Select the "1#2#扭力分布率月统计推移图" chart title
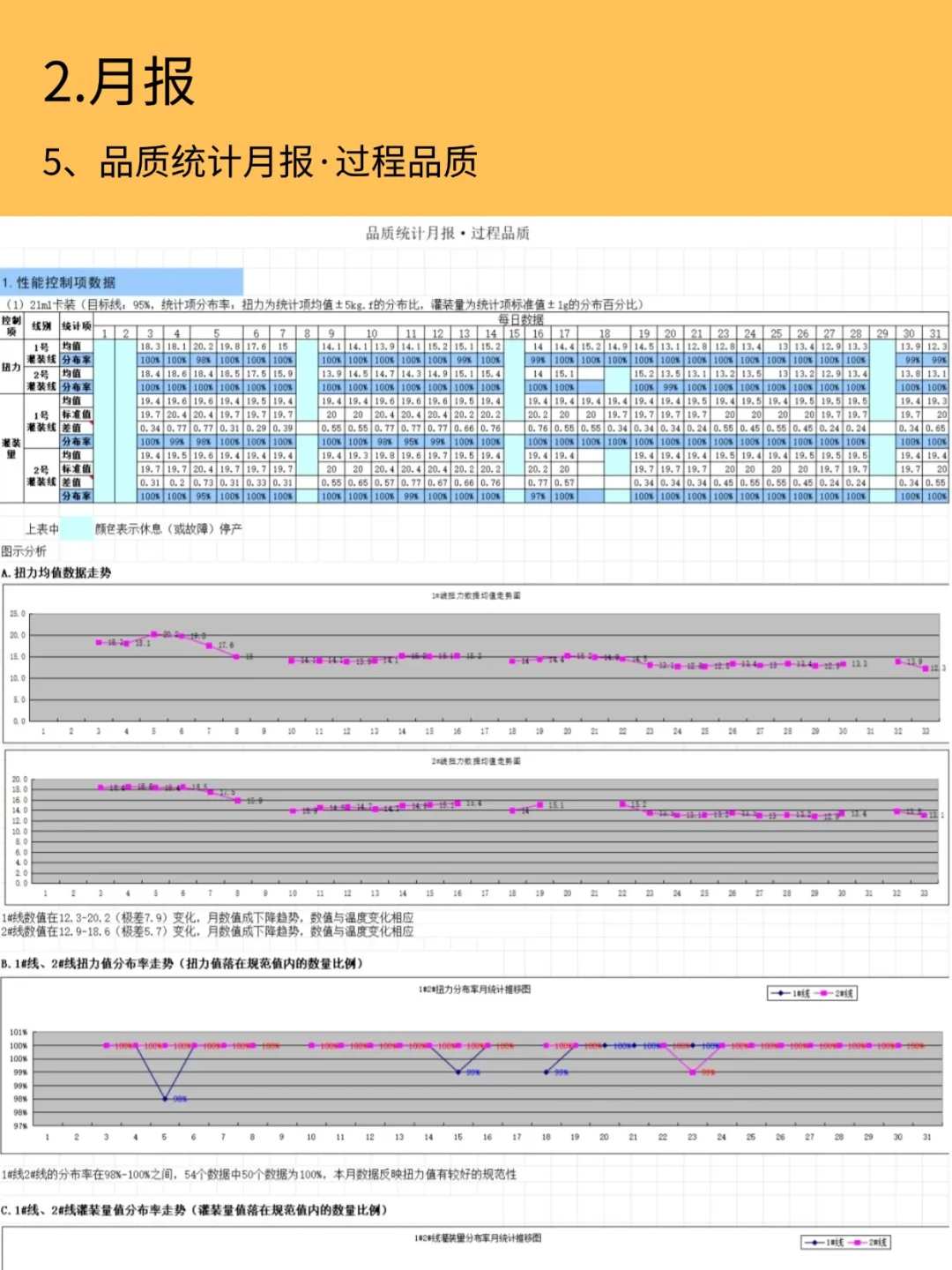Viewport: 952px width, 1270px height. coord(474,990)
